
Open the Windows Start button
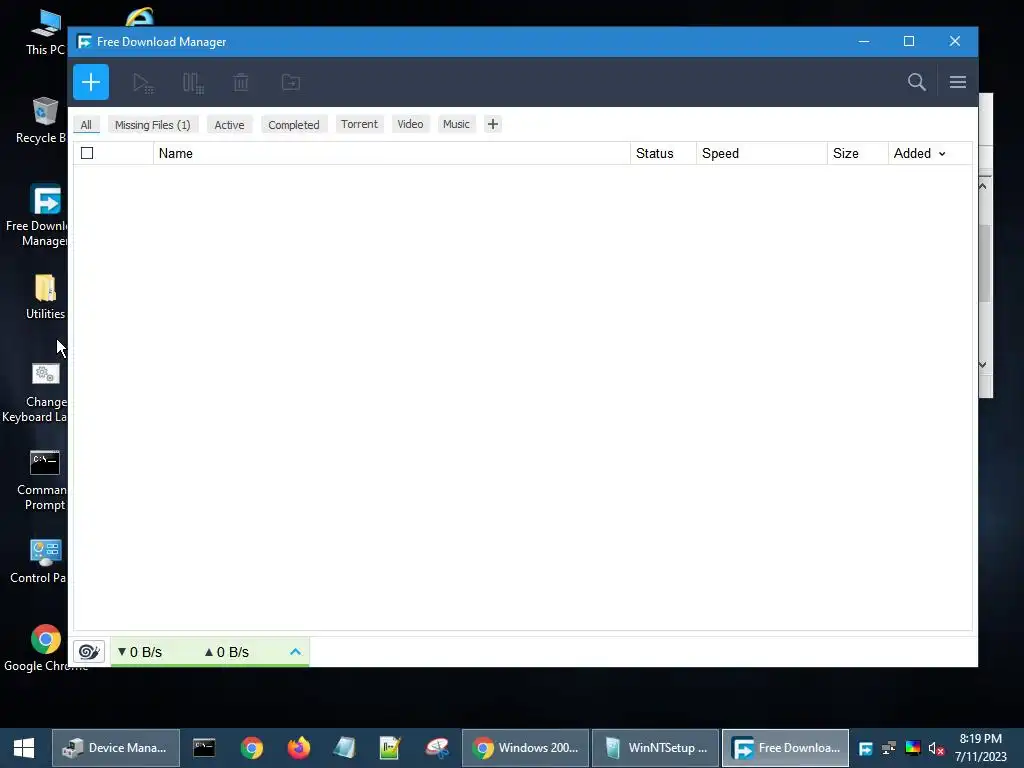pyautogui.click(x=24, y=748)
